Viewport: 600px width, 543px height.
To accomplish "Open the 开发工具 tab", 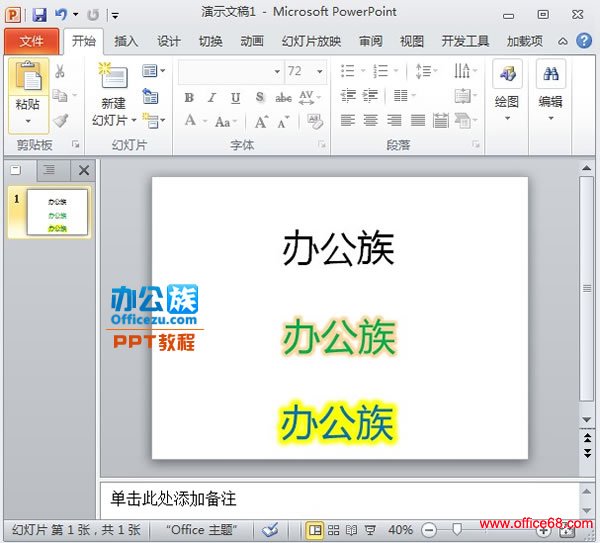I will coord(465,41).
